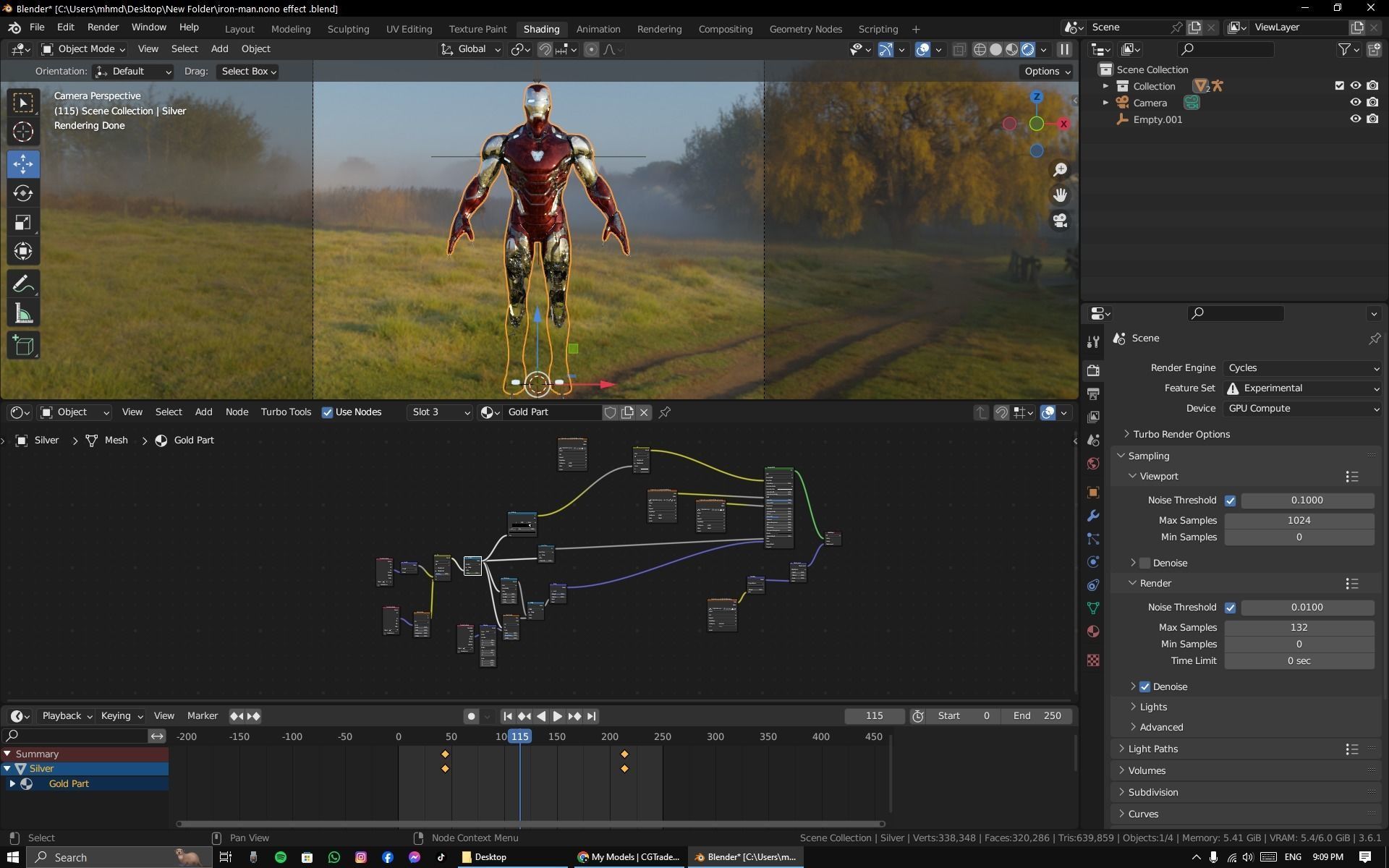
Task: Select the Annotate tool
Action: pyautogui.click(x=23, y=284)
